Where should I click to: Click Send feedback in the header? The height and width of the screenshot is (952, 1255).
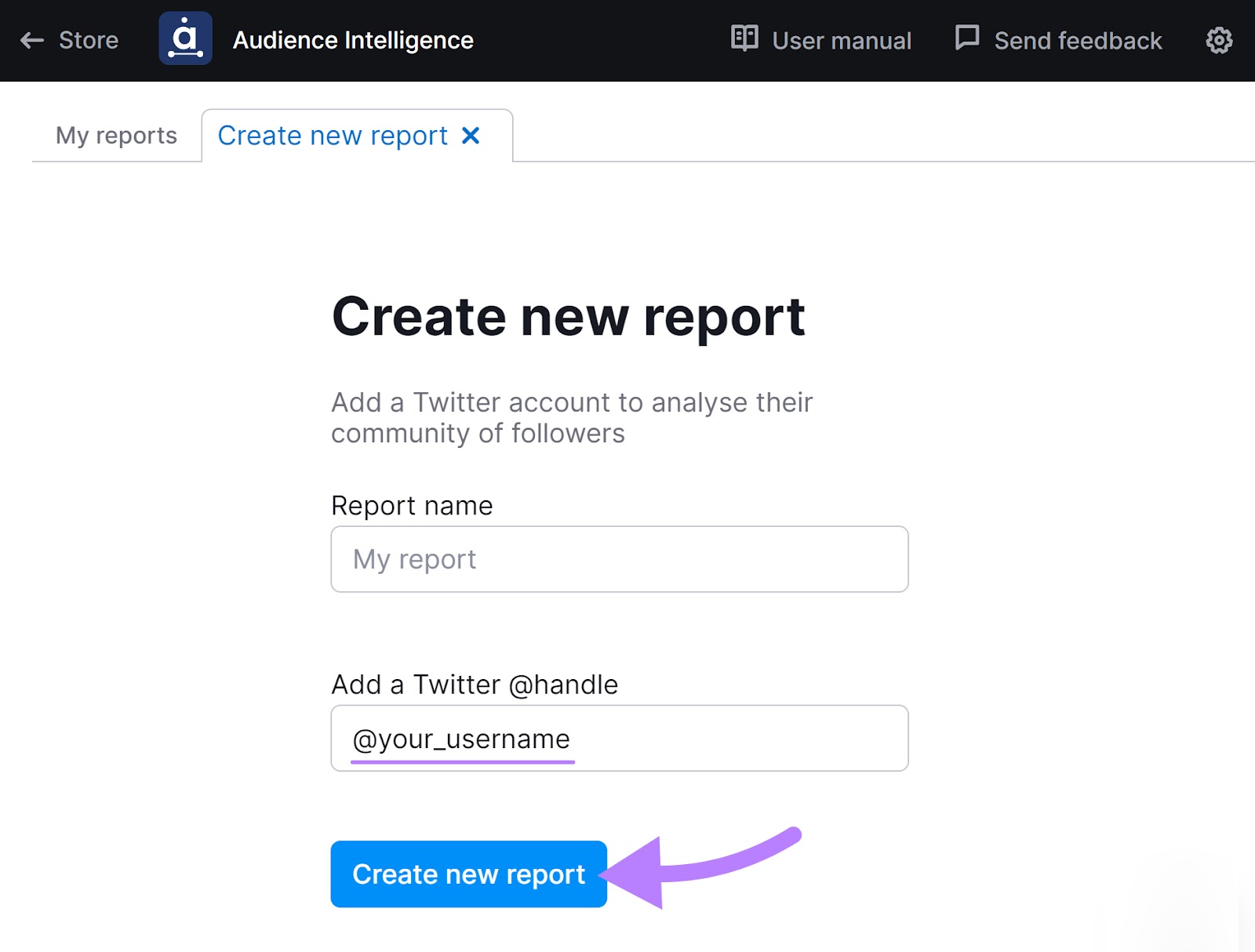[1077, 40]
